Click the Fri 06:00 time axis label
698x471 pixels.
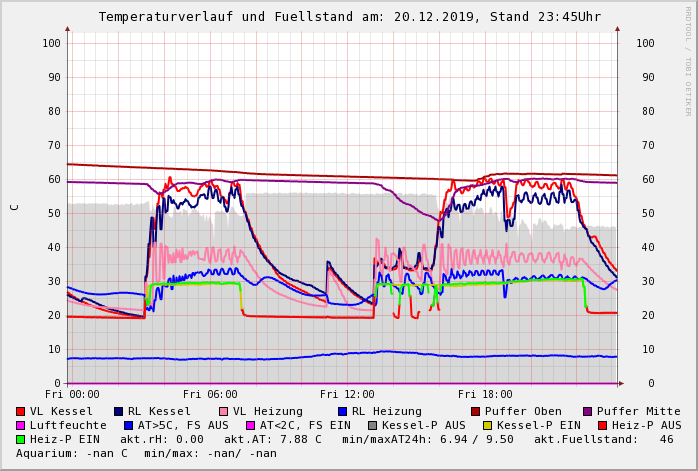tap(210, 395)
